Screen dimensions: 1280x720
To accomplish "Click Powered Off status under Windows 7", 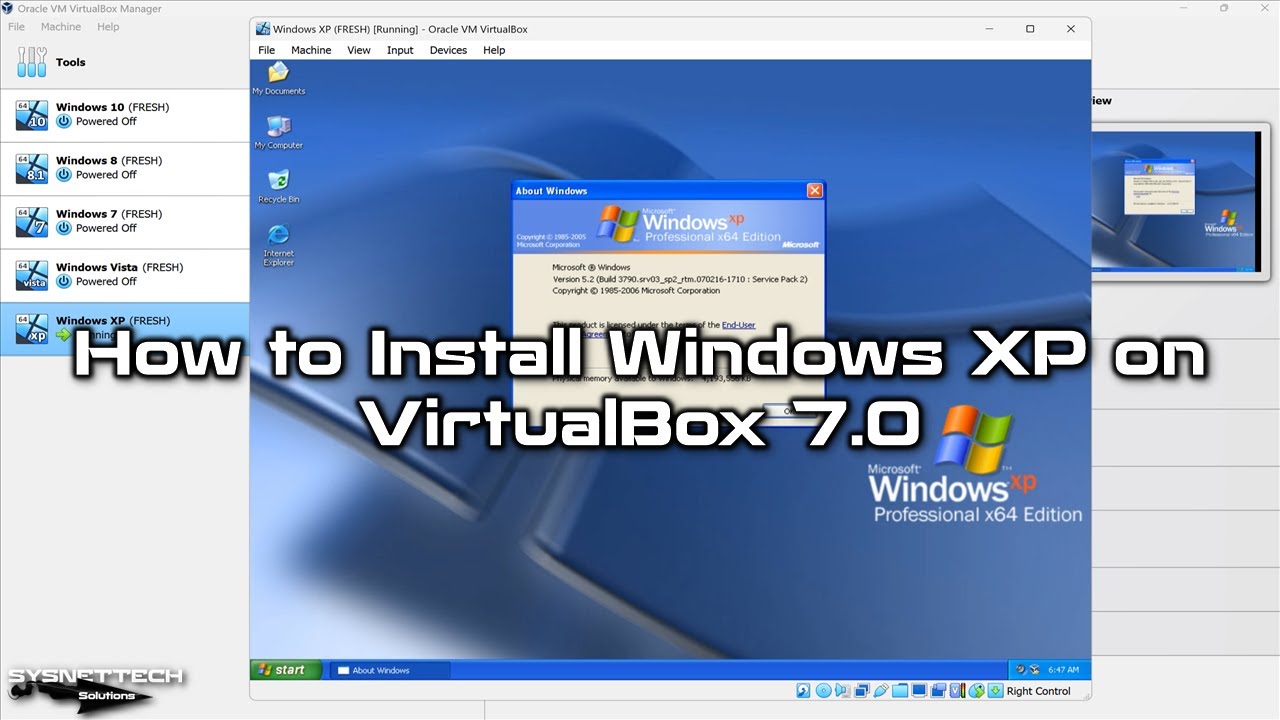I will pos(106,228).
